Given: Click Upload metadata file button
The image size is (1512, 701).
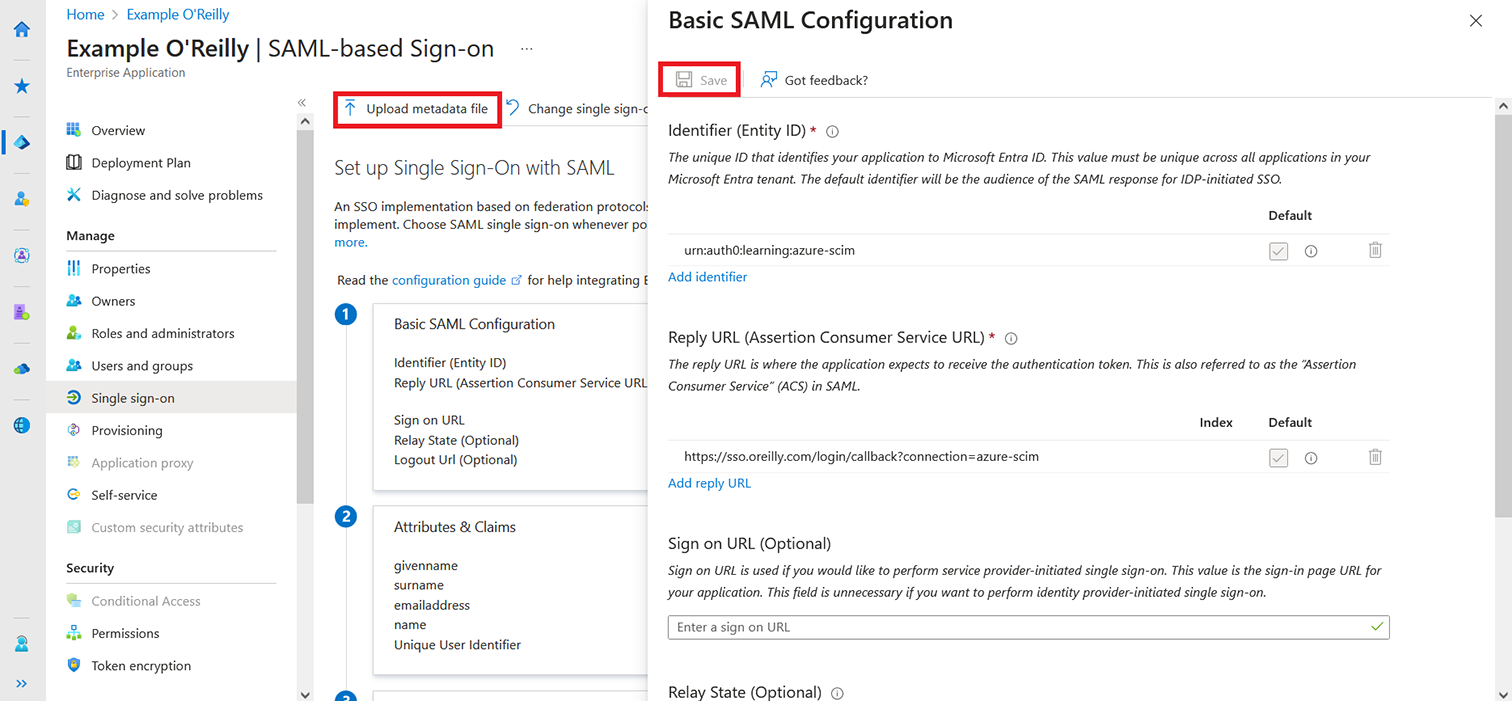Looking at the screenshot, I should [416, 109].
